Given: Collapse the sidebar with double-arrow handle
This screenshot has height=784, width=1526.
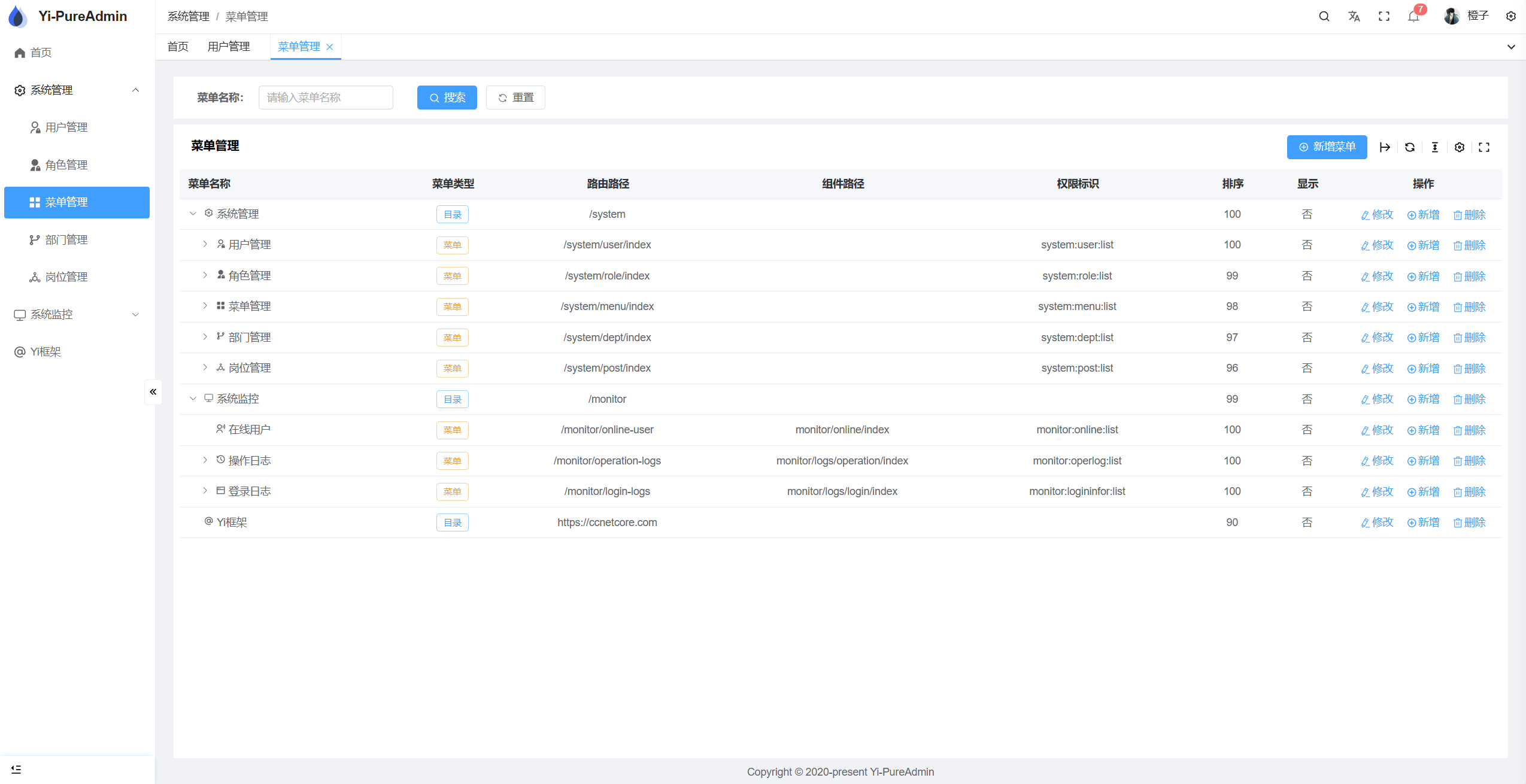Looking at the screenshot, I should coord(153,392).
